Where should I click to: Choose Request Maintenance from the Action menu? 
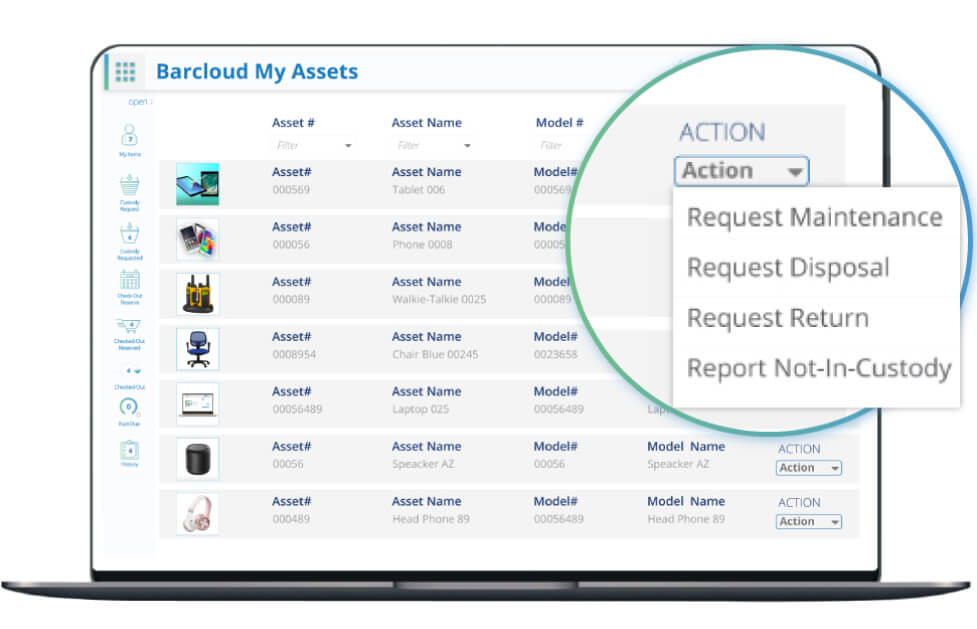(x=814, y=217)
